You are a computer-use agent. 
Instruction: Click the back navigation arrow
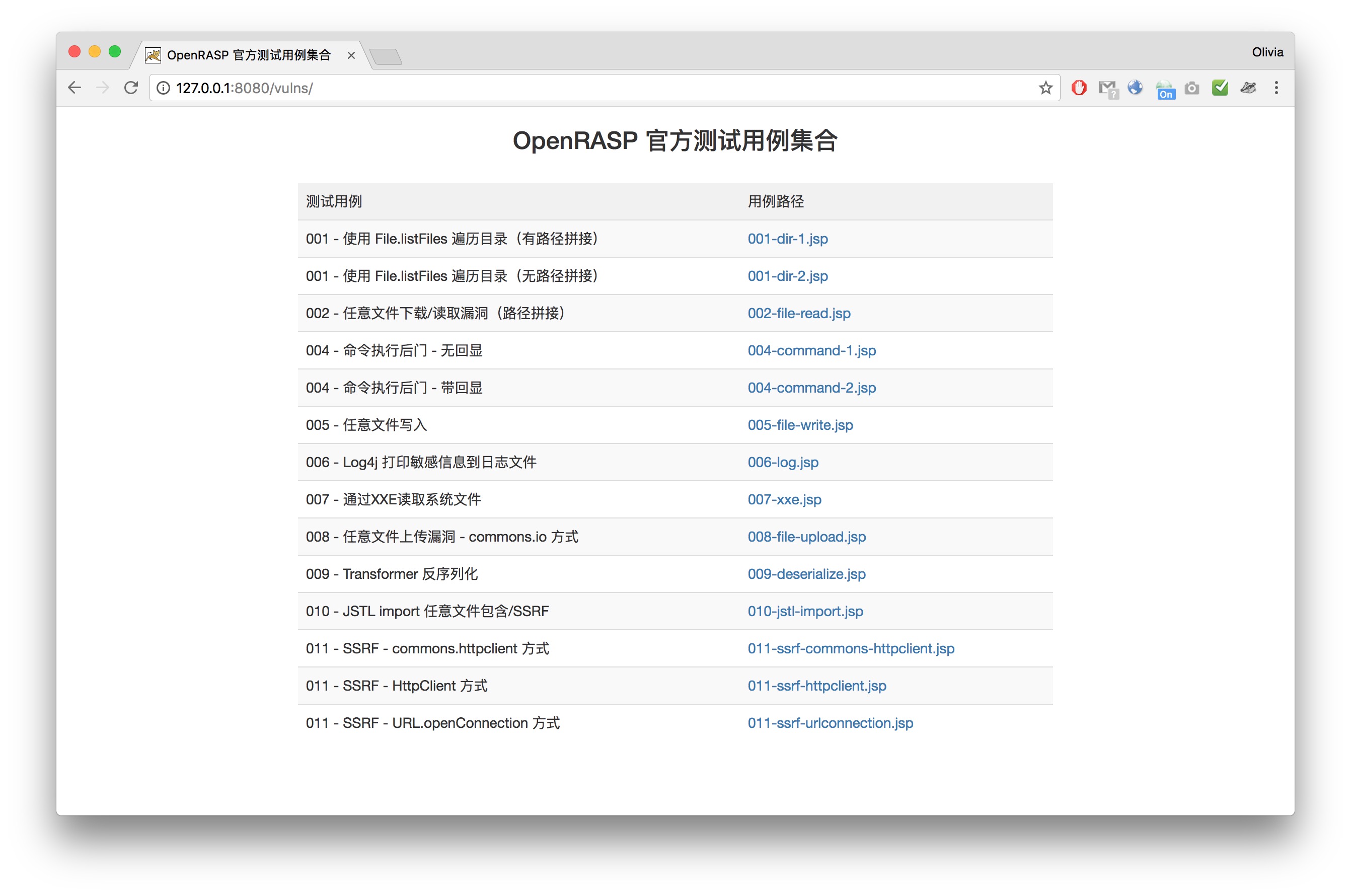74,88
